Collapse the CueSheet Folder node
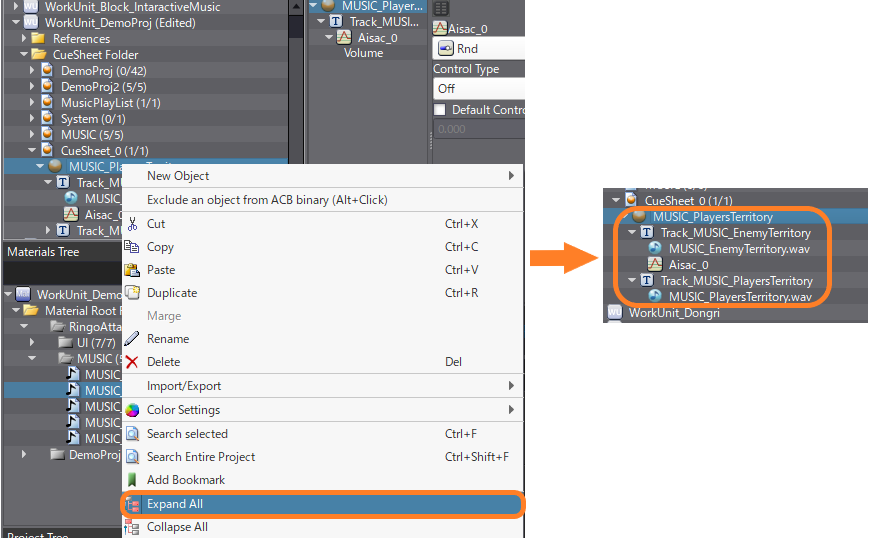888x539 pixels. click(24, 54)
